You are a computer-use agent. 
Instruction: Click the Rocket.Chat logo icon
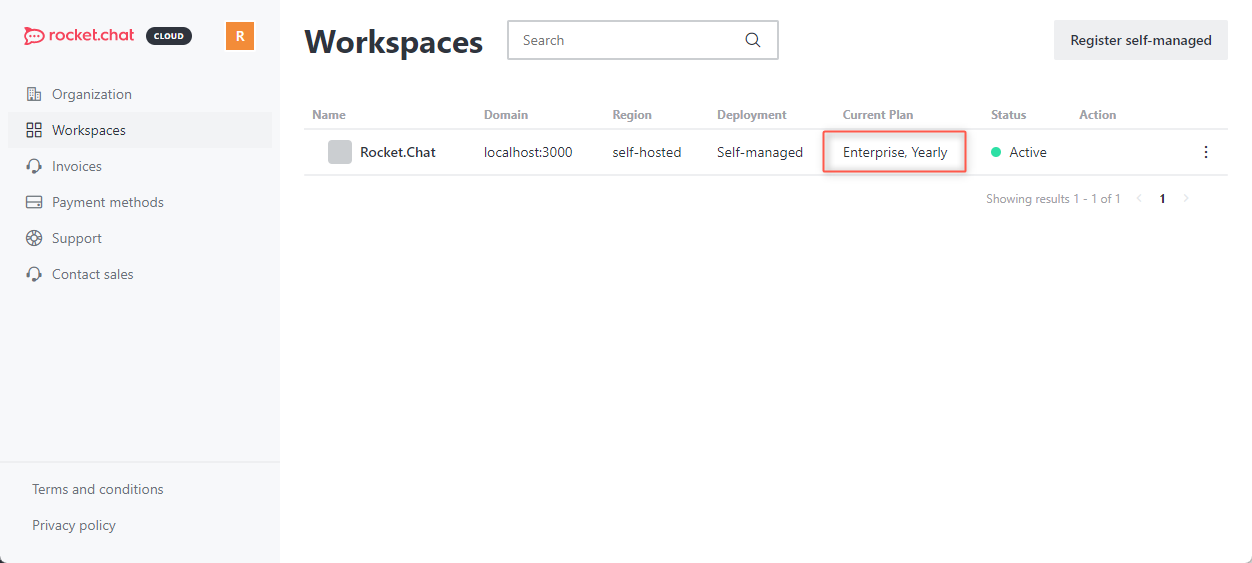pos(35,36)
